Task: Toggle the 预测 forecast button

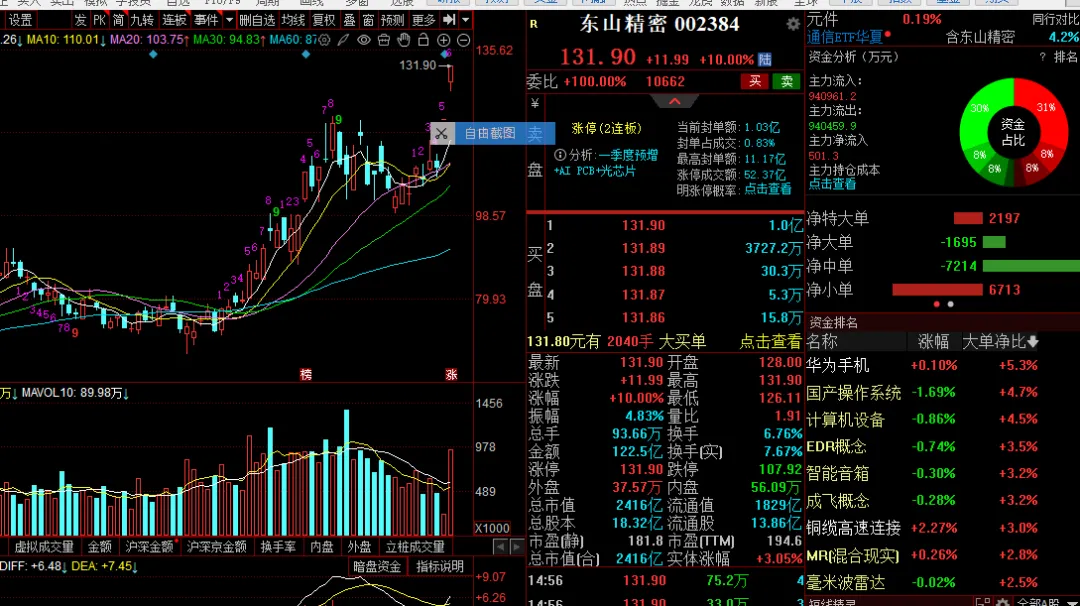Action: pos(393,21)
